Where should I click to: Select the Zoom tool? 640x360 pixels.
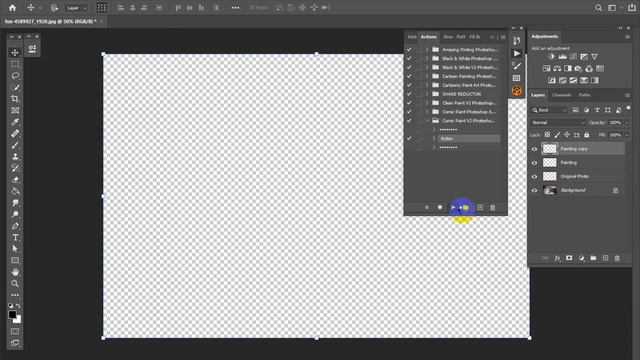pos(15,283)
